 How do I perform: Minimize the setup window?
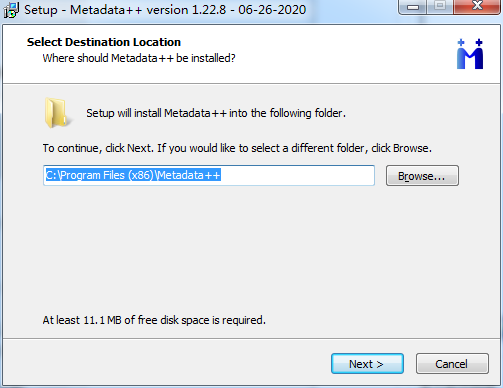(x=413, y=7)
